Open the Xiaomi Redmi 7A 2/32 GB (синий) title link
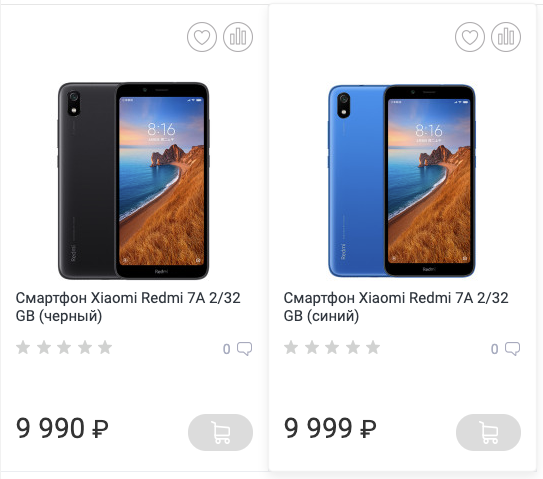The height and width of the screenshot is (479, 543). (x=396, y=307)
